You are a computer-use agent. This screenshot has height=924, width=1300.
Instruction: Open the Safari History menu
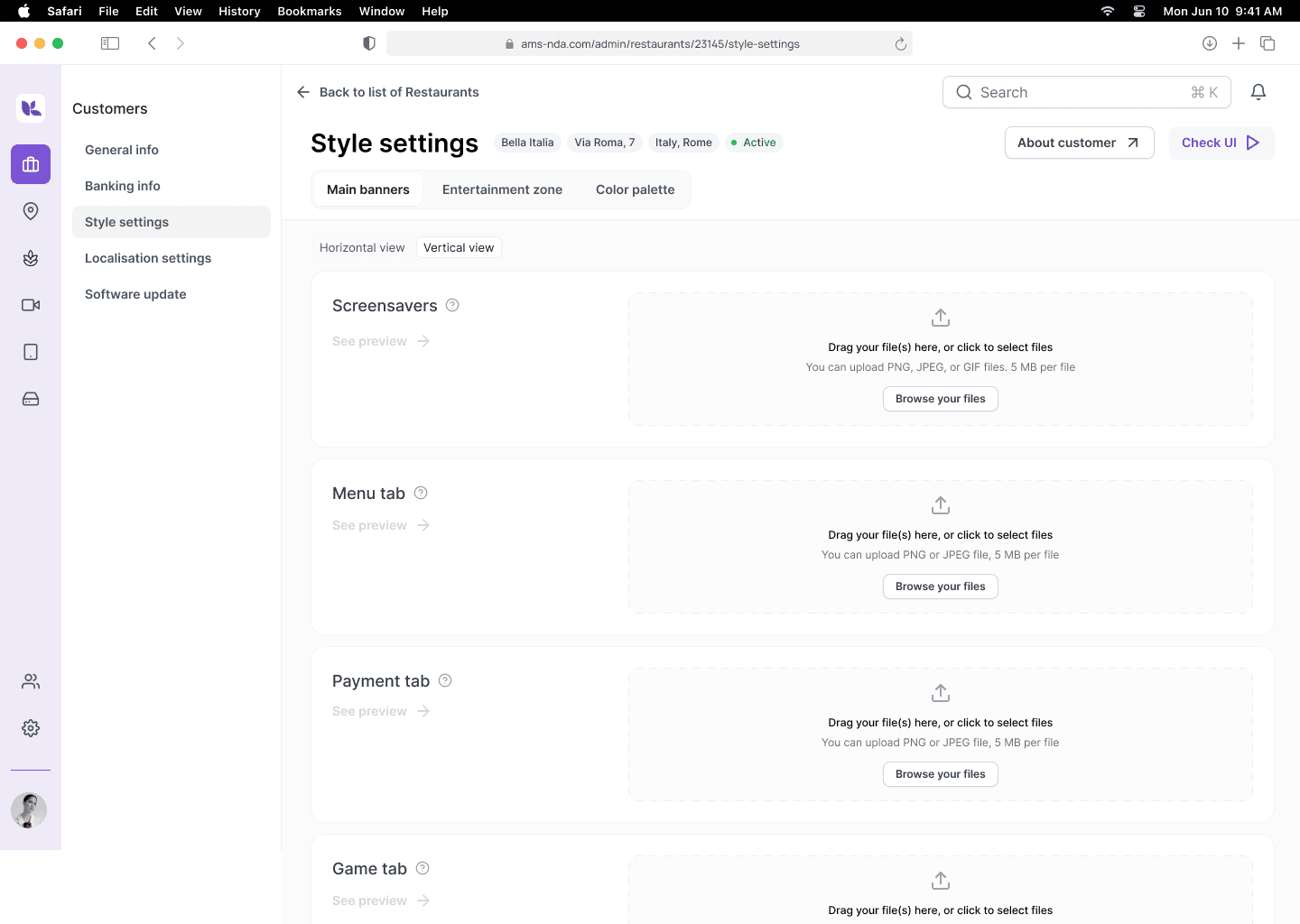[x=239, y=11]
